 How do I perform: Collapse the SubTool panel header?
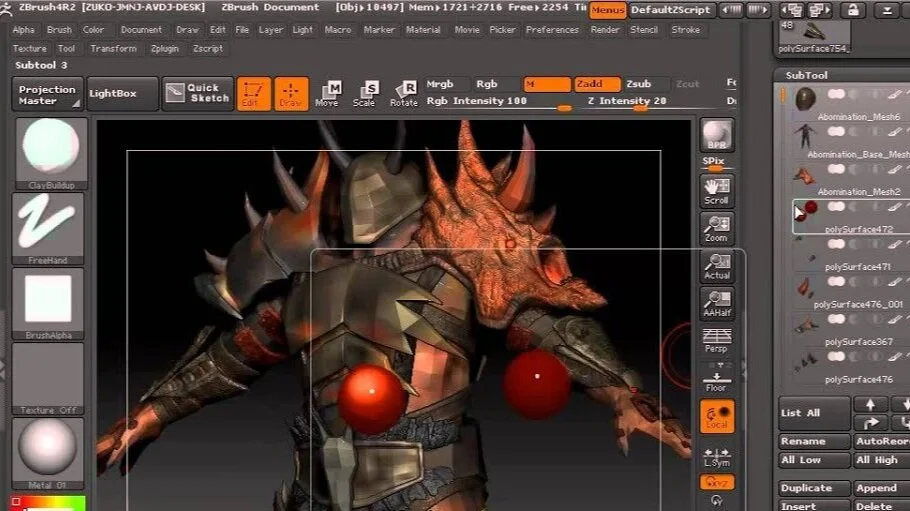point(807,75)
